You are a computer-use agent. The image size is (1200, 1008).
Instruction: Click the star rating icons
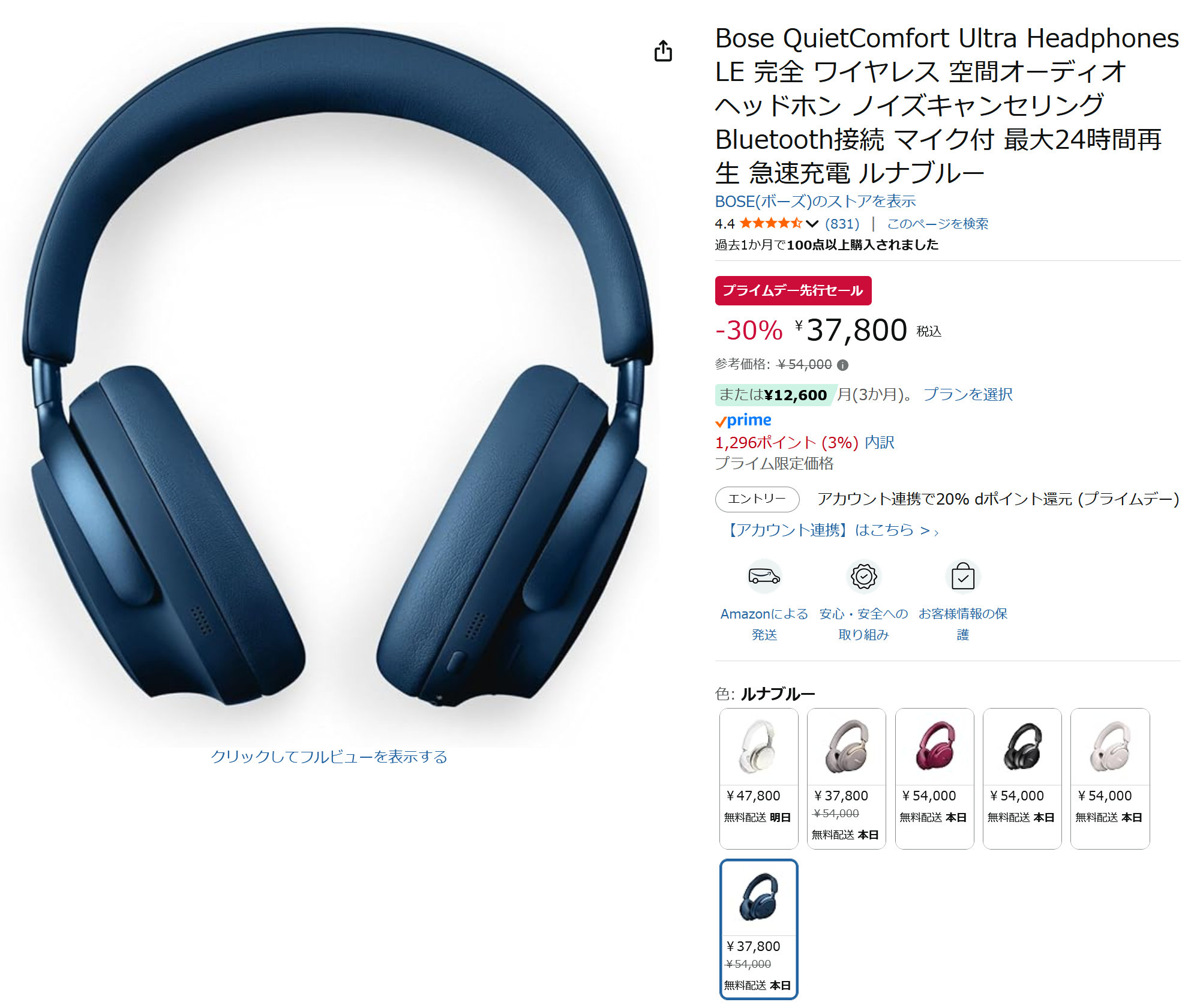(x=770, y=224)
